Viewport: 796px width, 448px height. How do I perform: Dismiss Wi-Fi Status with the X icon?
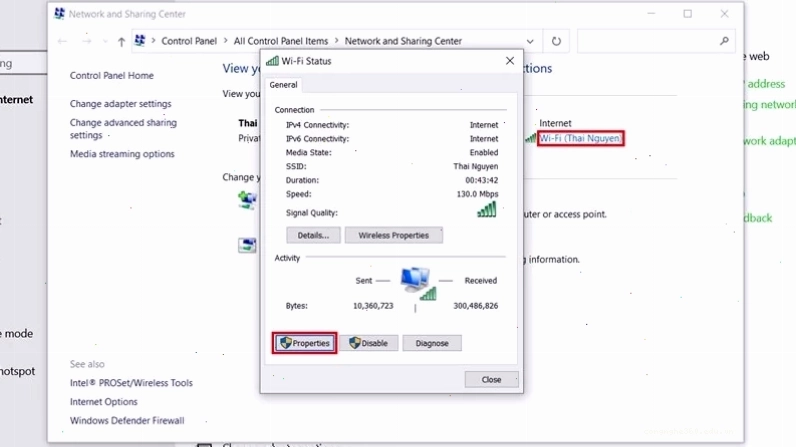(x=510, y=61)
